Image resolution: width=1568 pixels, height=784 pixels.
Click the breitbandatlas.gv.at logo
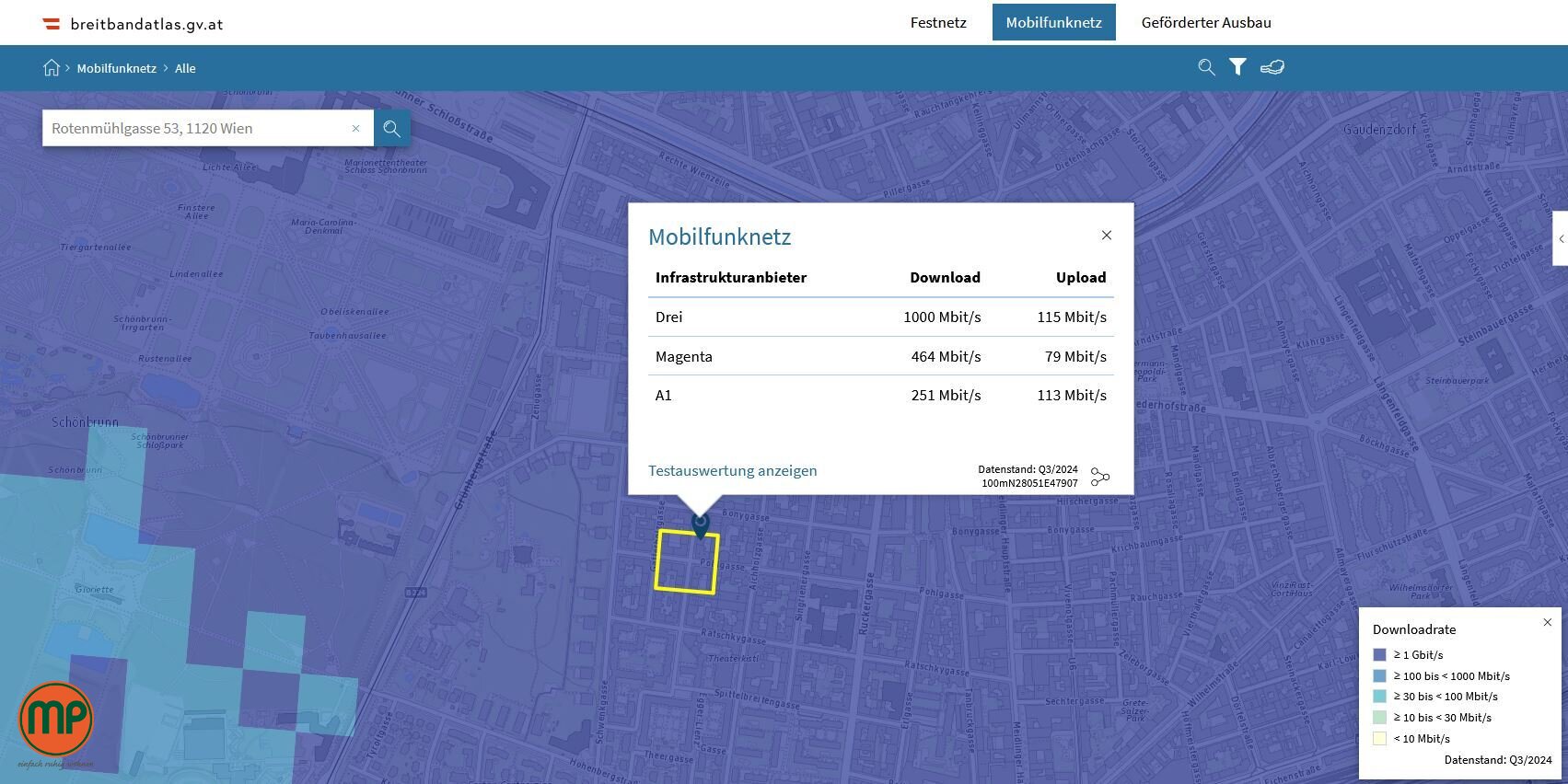(133, 24)
